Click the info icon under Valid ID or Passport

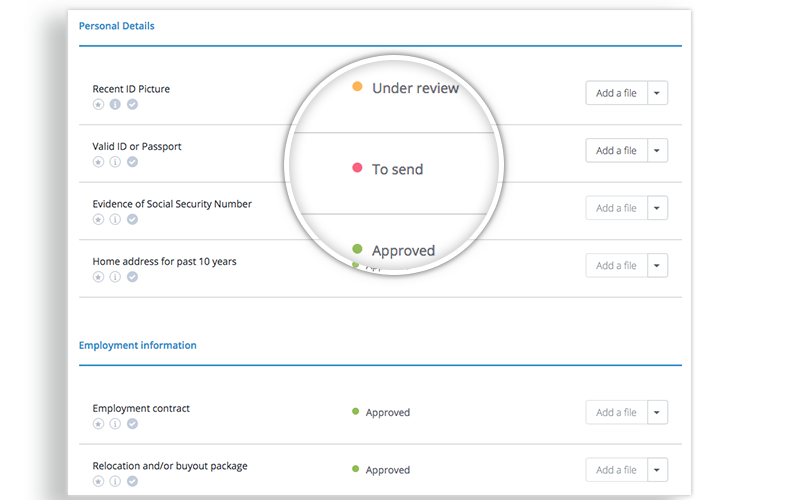coord(115,162)
